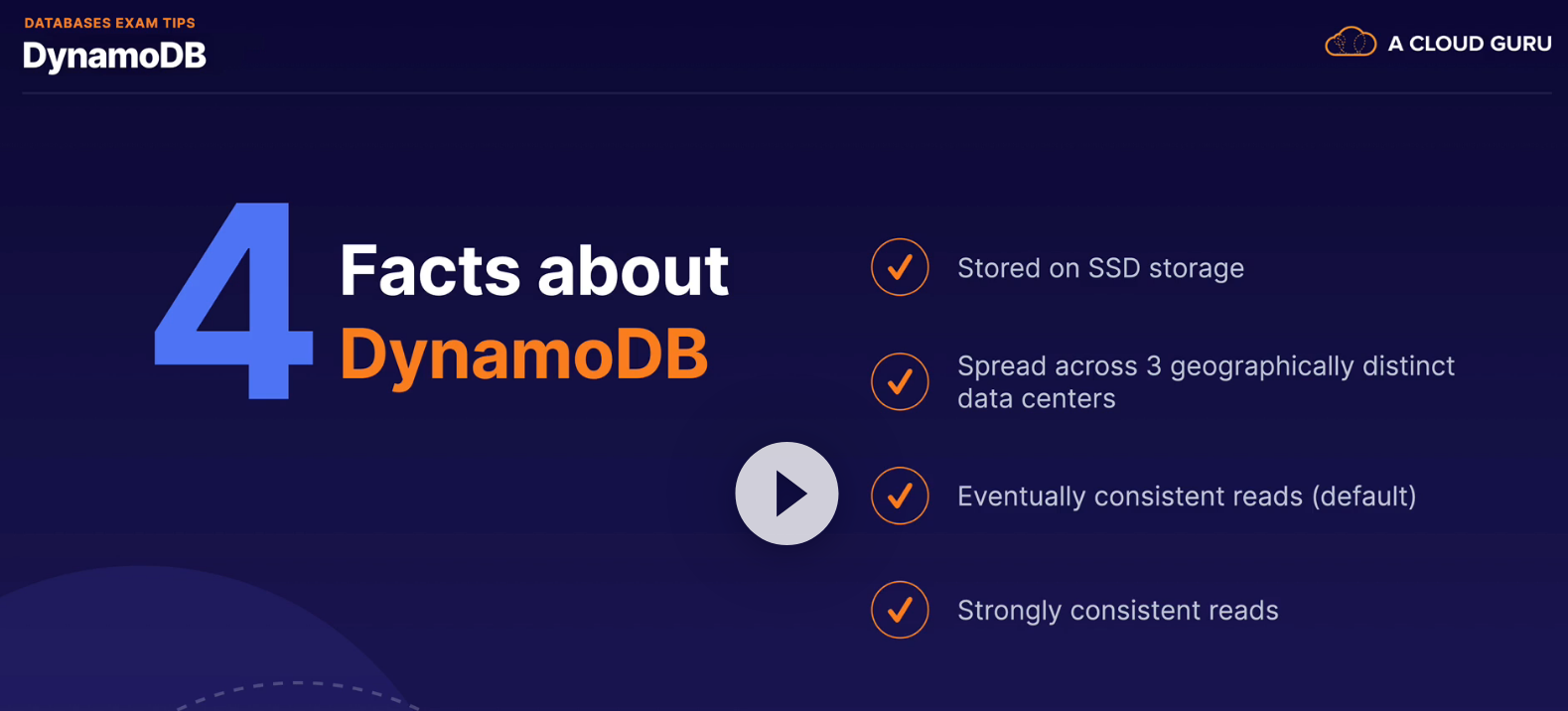Select the "Stored on SSD storage" text
The width and height of the screenshot is (1568, 711).
[x=1099, y=268]
